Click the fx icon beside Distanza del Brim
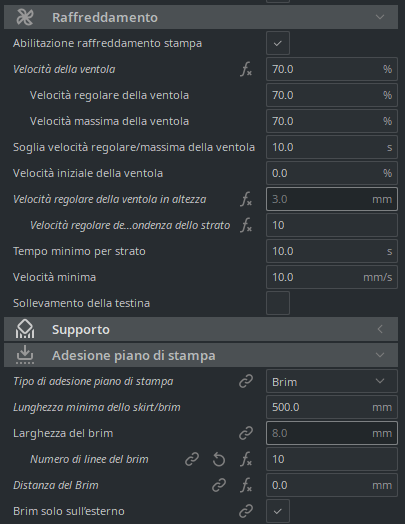This screenshot has height=524, width=405. (x=246, y=485)
